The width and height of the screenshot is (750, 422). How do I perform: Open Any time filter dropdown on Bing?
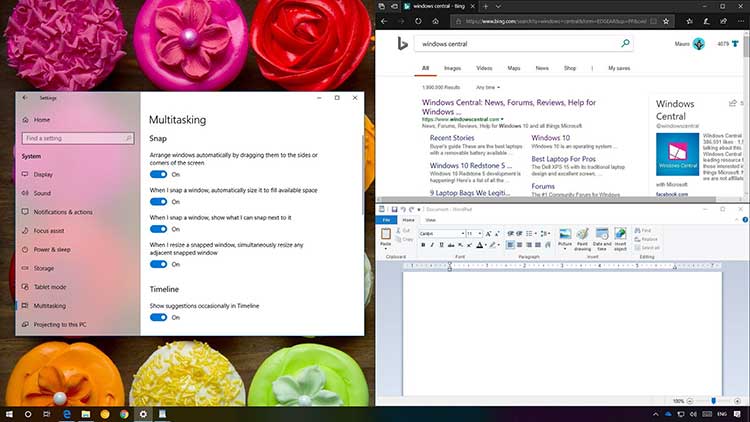coord(488,88)
